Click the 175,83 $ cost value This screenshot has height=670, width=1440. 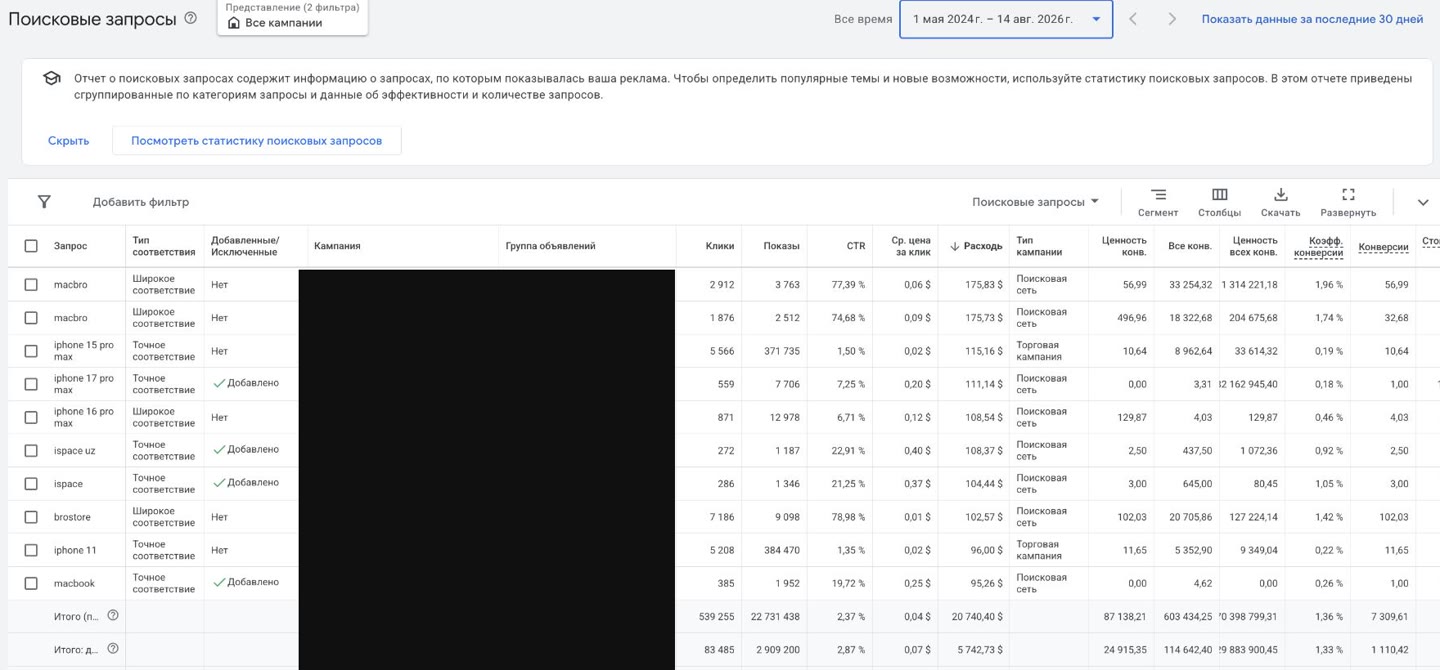pos(984,285)
